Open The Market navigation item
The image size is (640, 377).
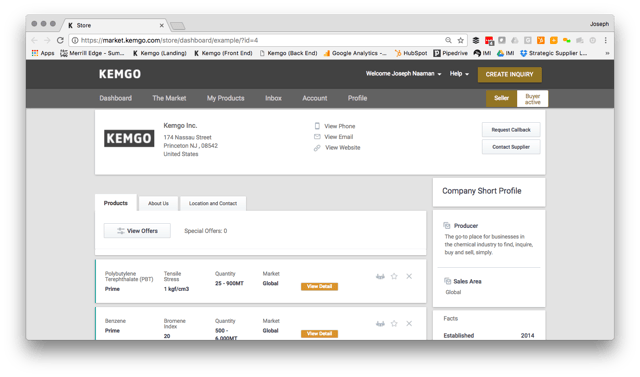(169, 98)
